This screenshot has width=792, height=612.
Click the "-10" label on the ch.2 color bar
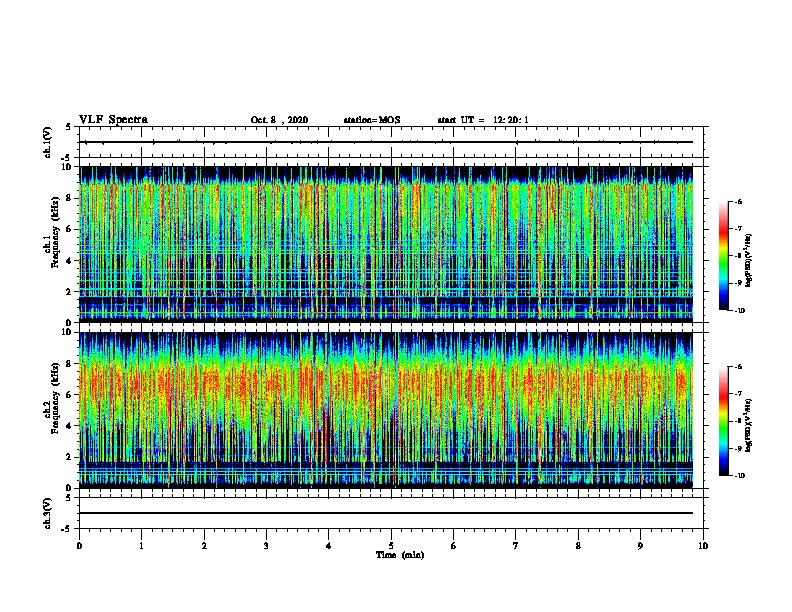739,476
